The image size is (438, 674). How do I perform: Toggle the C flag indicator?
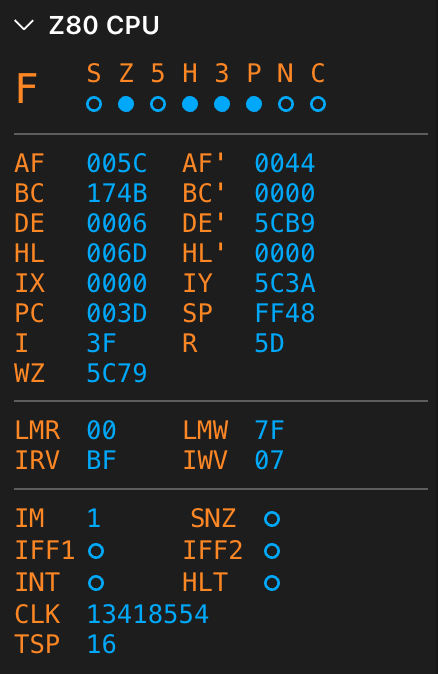(318, 104)
